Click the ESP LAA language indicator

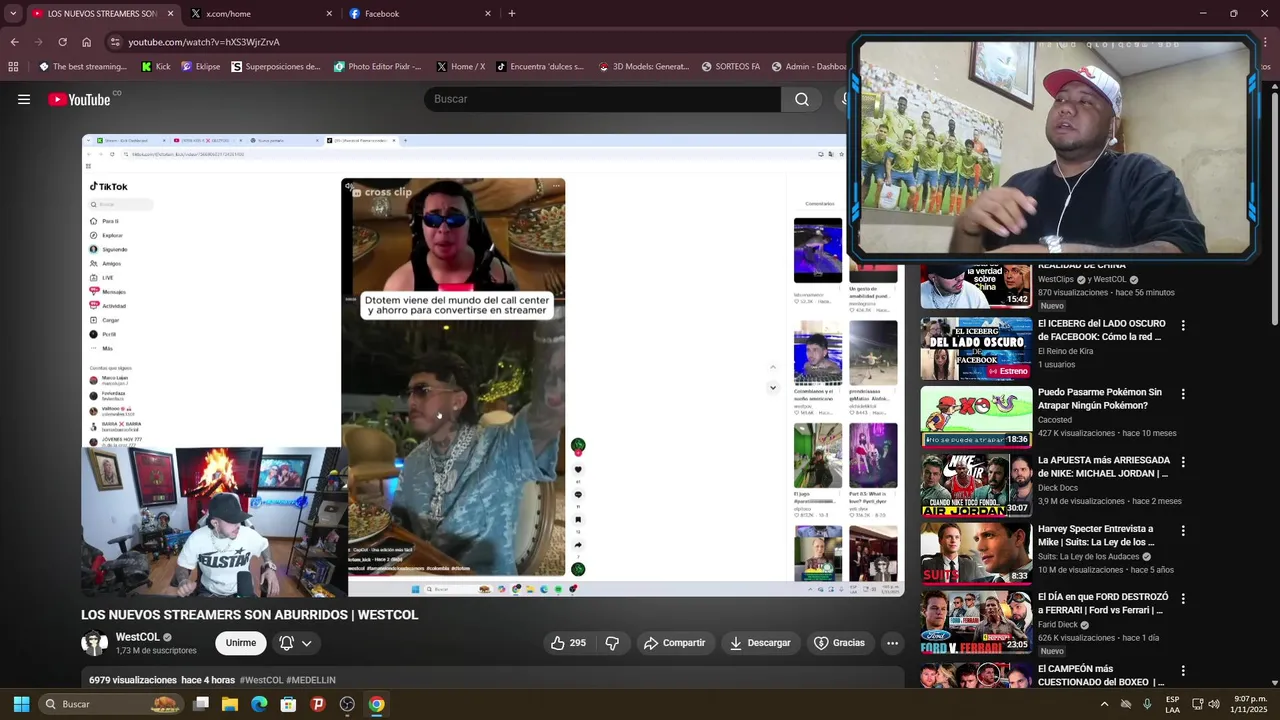coord(1172,704)
